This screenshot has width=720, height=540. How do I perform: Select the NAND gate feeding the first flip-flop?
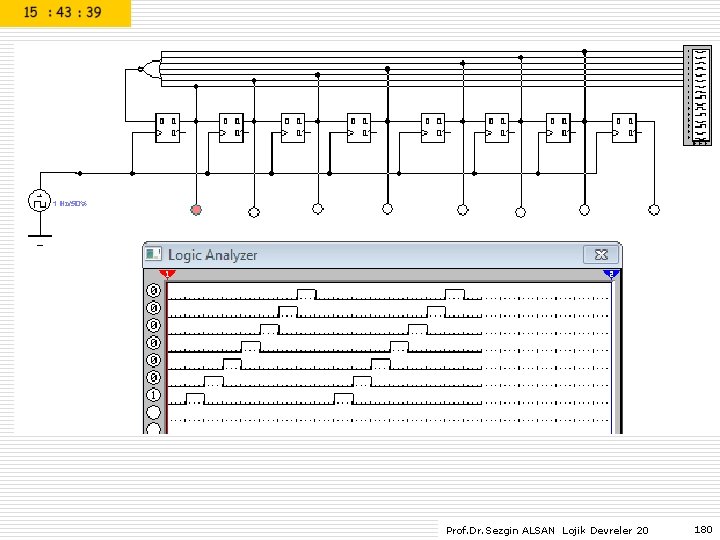[150, 69]
